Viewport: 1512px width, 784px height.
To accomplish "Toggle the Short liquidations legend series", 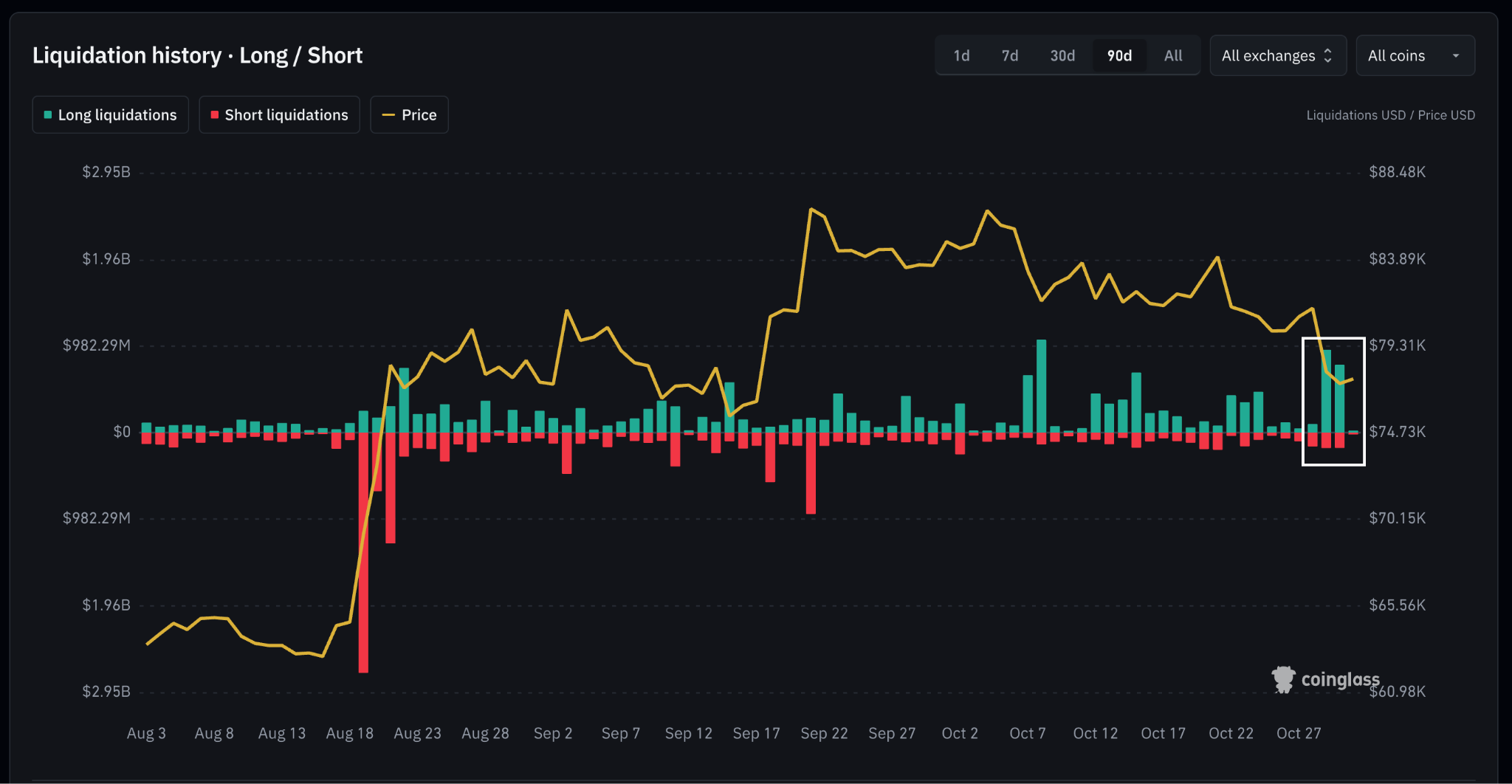I will [279, 114].
